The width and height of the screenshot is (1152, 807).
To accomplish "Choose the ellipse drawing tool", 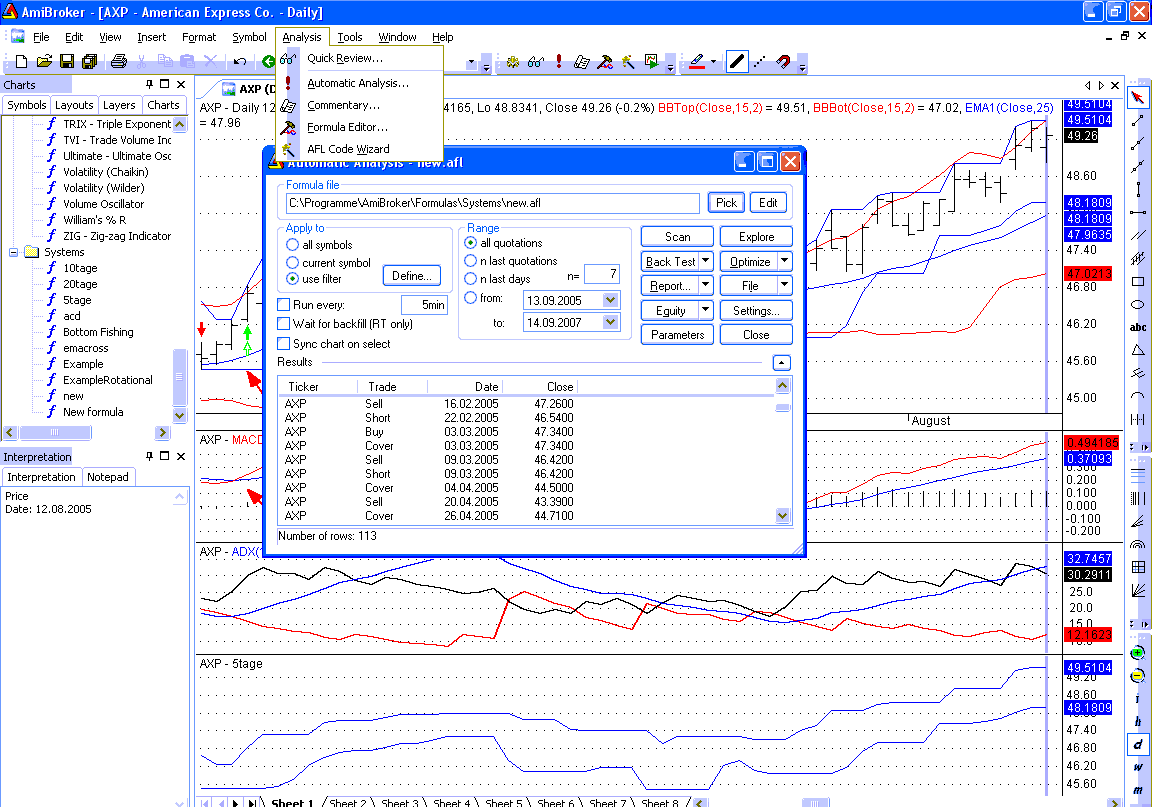I will [x=1138, y=304].
